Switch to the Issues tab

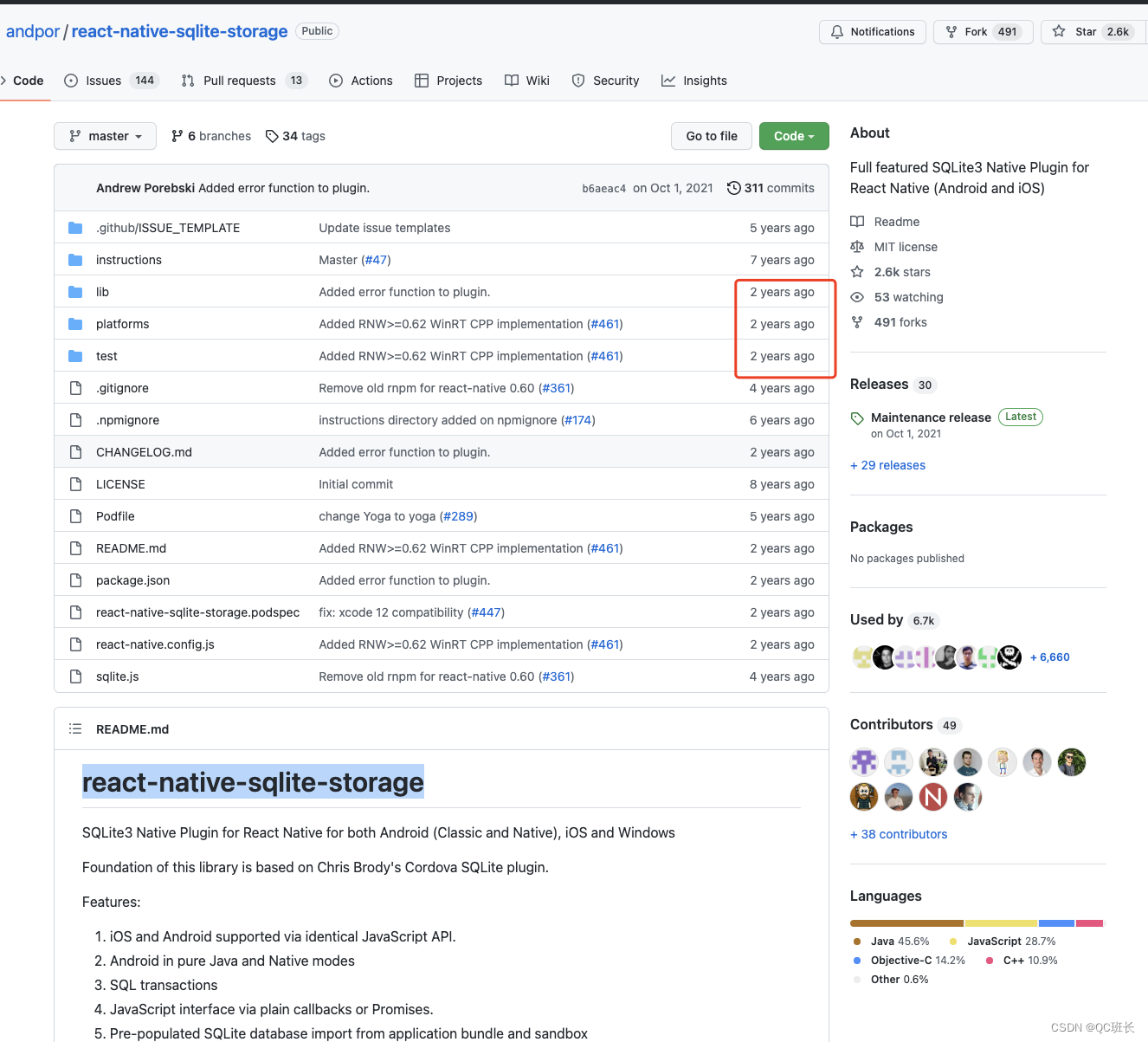click(102, 80)
